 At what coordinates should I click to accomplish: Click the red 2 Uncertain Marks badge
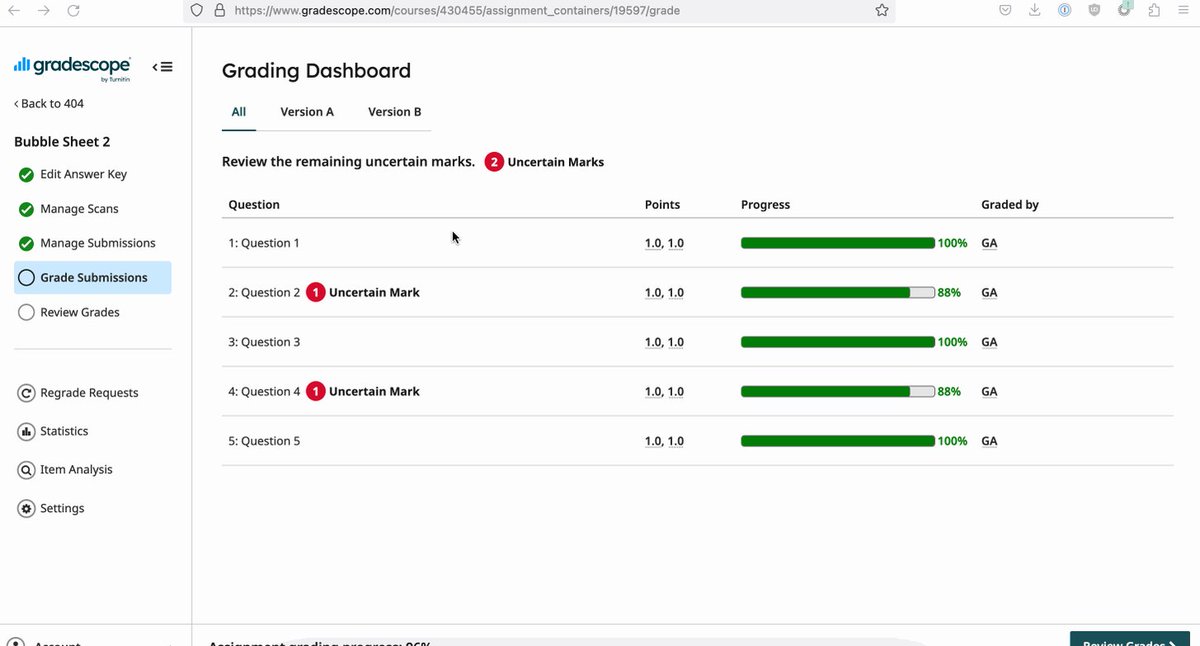494,162
